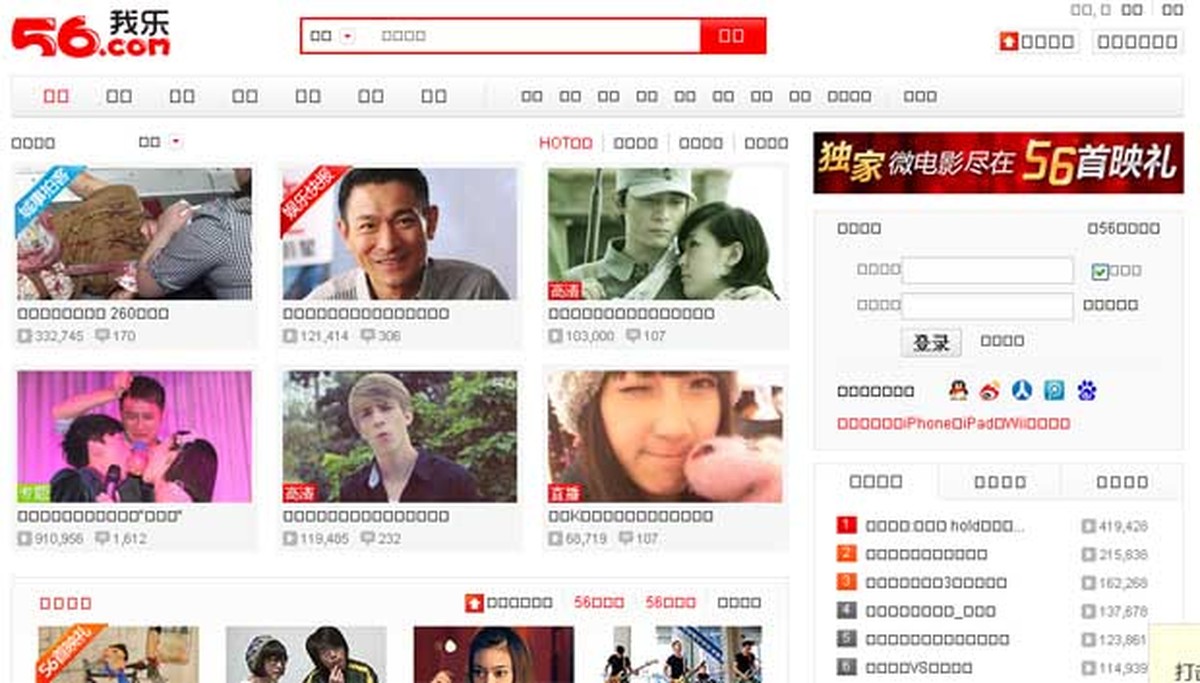Sign in with Renren icon
The image size is (1200, 683).
(1021, 390)
